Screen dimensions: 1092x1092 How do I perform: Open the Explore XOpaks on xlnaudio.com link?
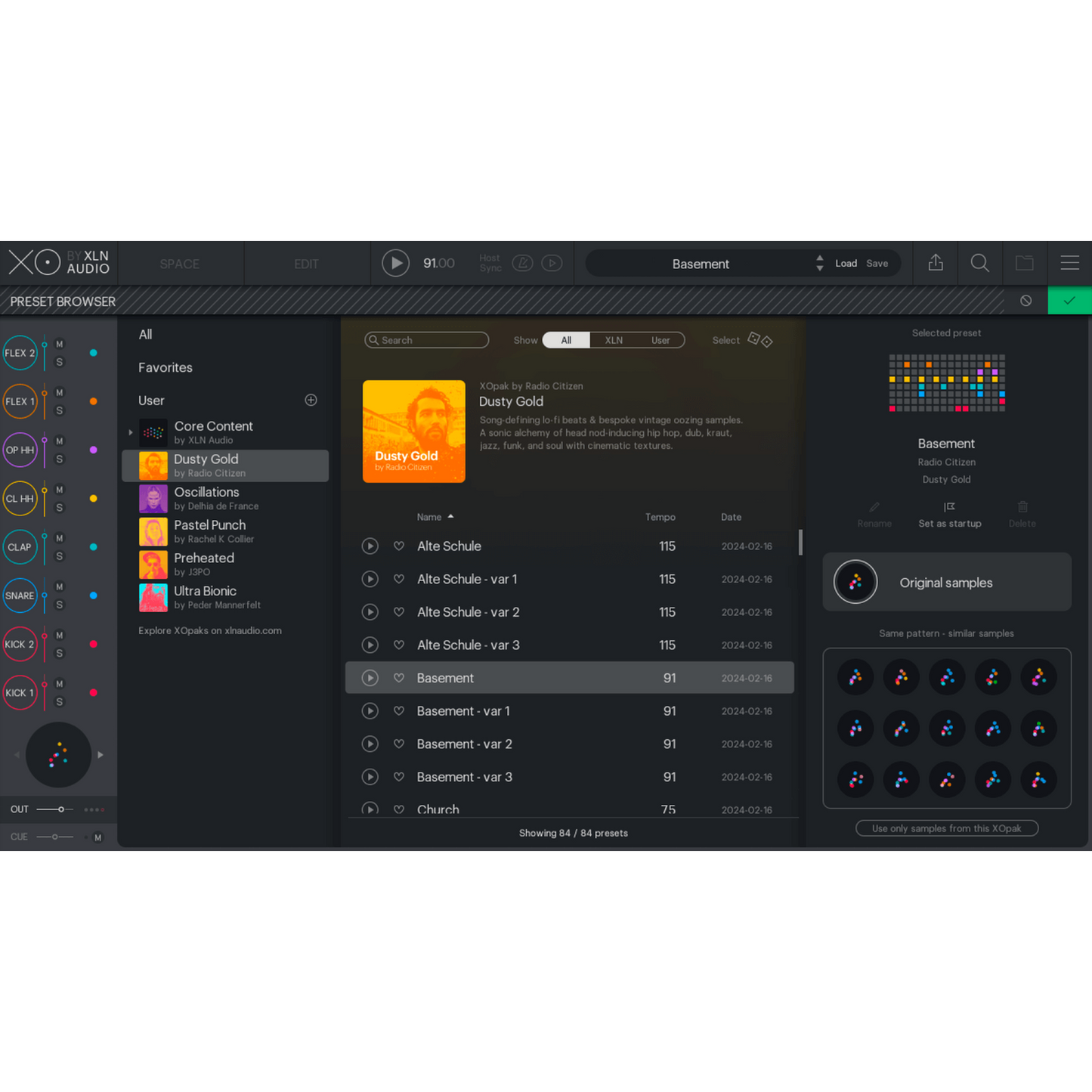210,630
